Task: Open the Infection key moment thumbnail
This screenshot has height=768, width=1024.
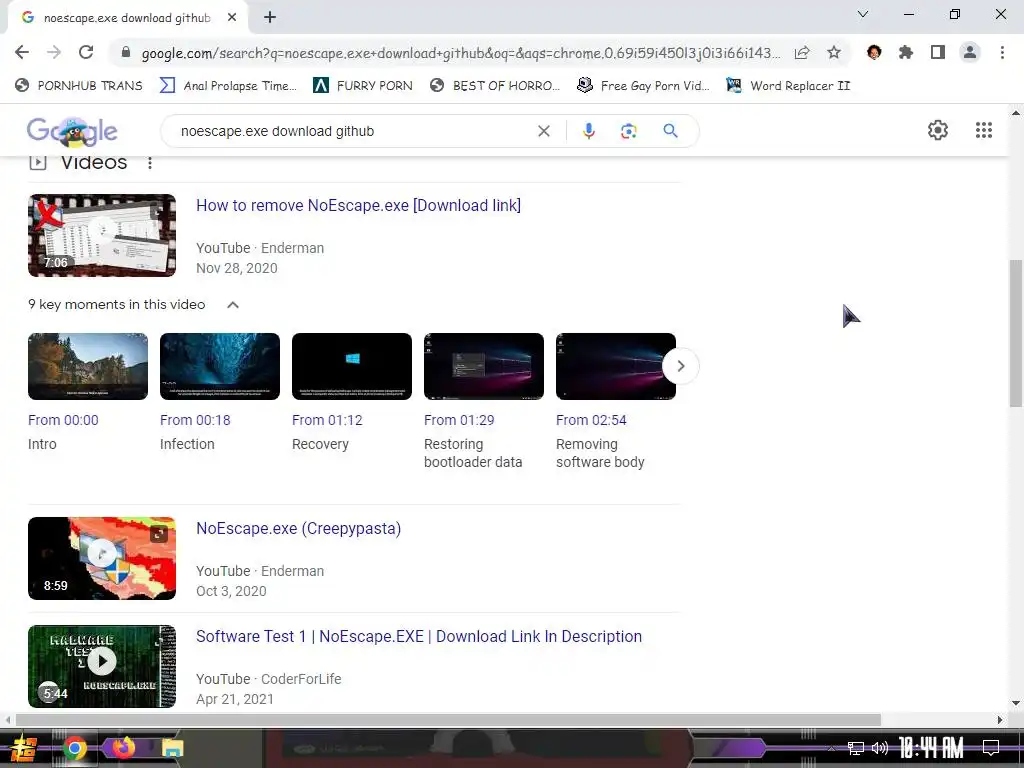Action: (220, 366)
